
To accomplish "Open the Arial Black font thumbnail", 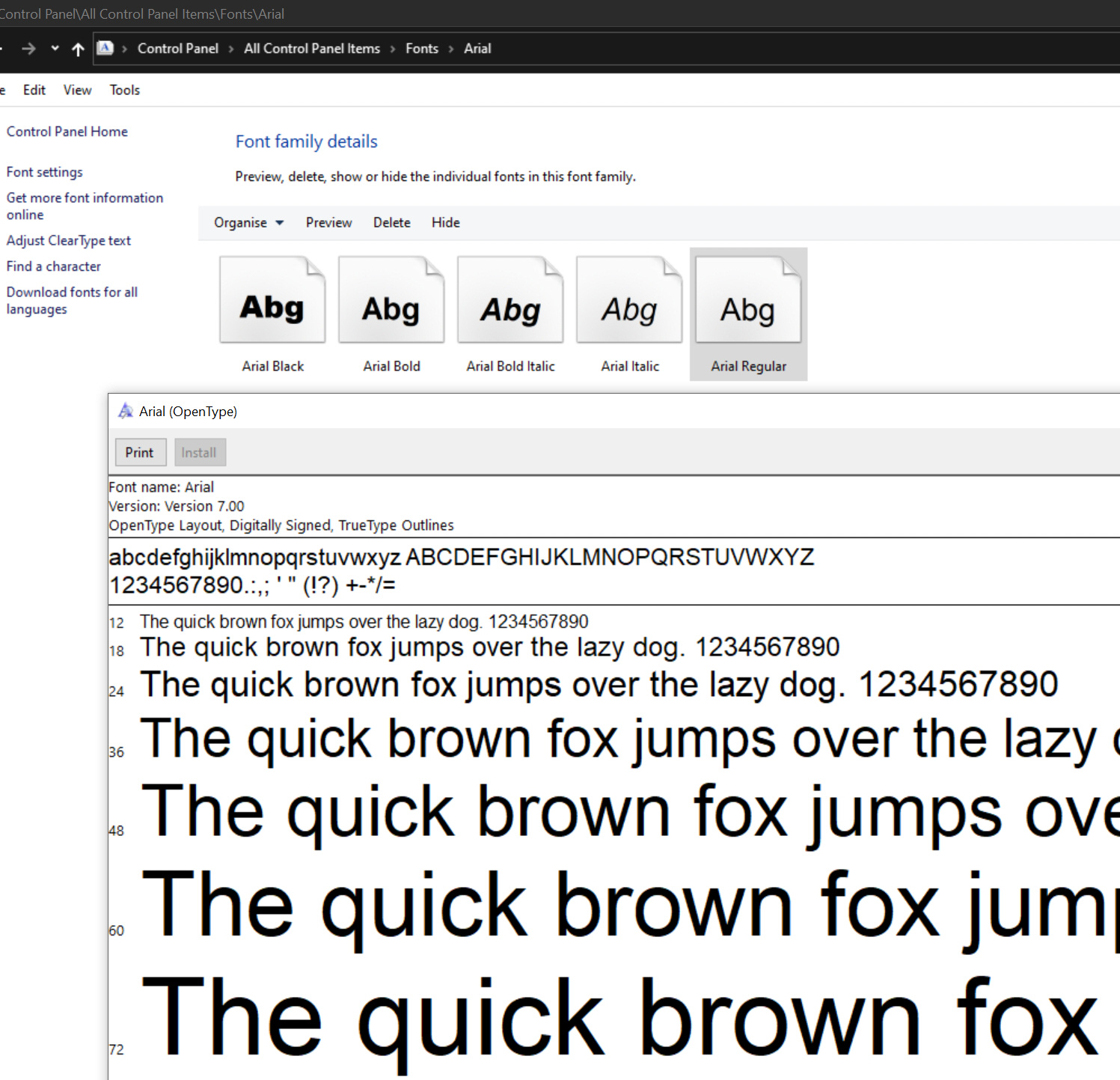I will coord(272,300).
